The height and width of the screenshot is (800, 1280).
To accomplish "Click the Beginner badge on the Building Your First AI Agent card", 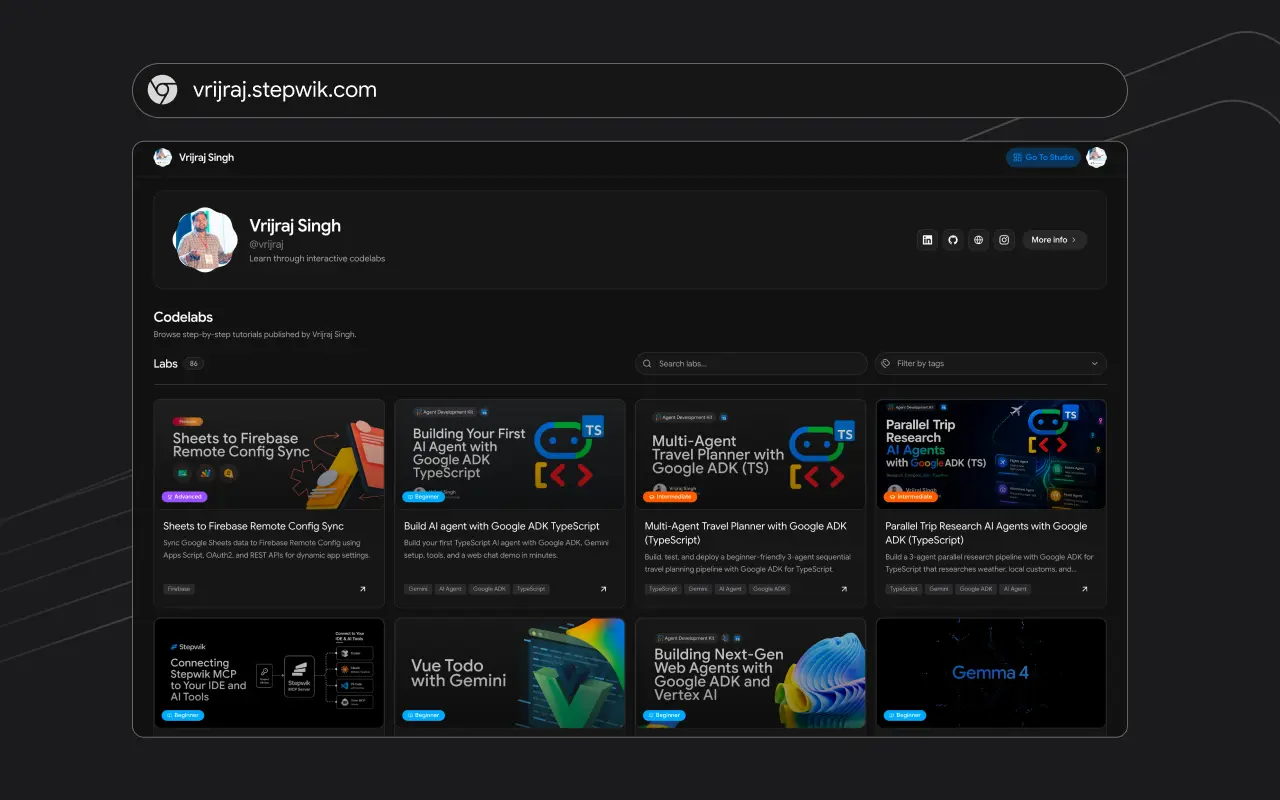I will pyautogui.click(x=424, y=496).
